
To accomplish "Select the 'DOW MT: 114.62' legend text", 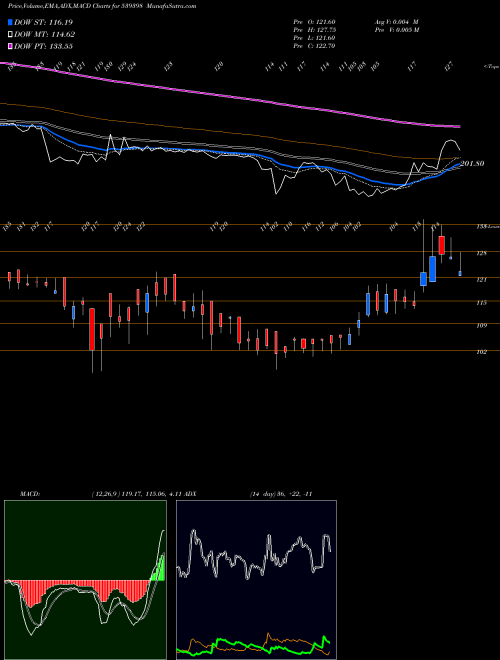I will (x=45, y=34).
